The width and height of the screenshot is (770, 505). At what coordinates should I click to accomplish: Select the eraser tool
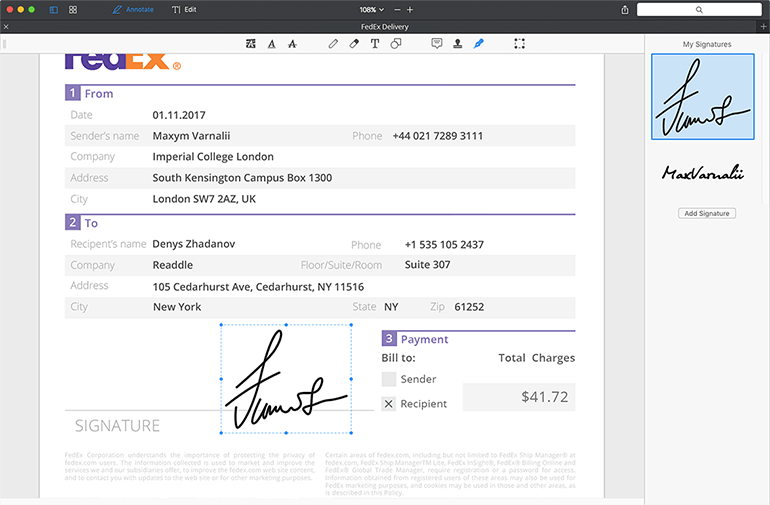tap(354, 44)
